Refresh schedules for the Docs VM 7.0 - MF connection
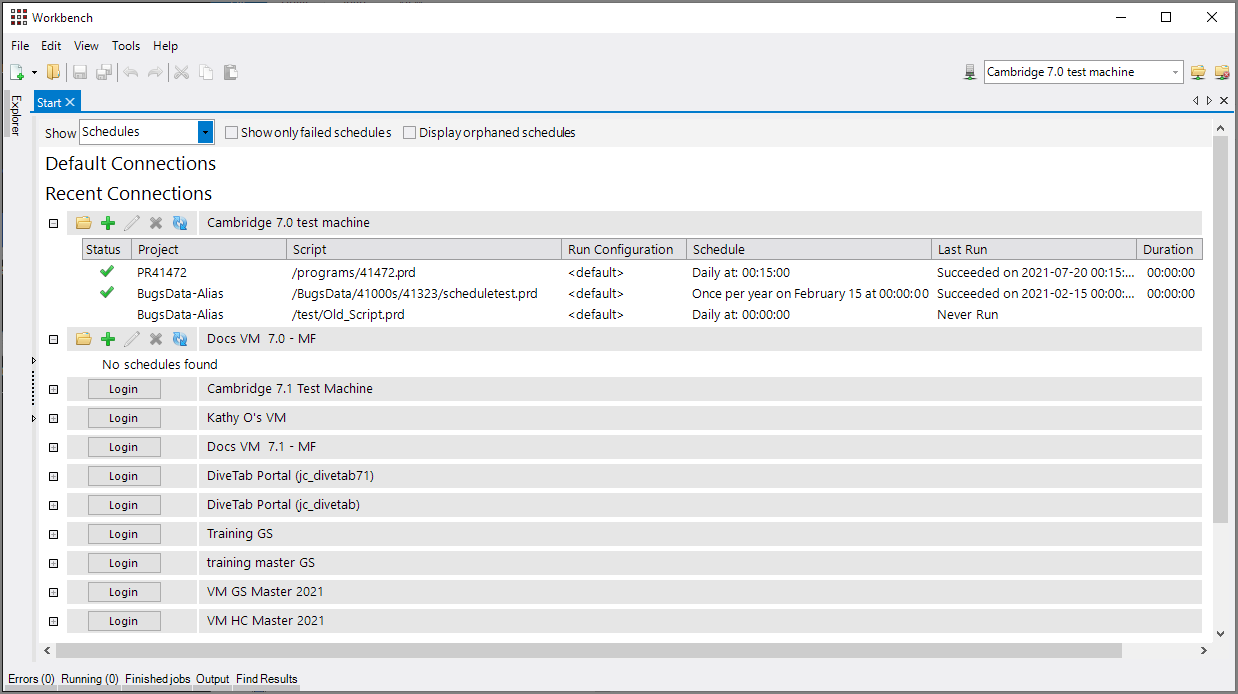1238x694 pixels. pos(180,338)
